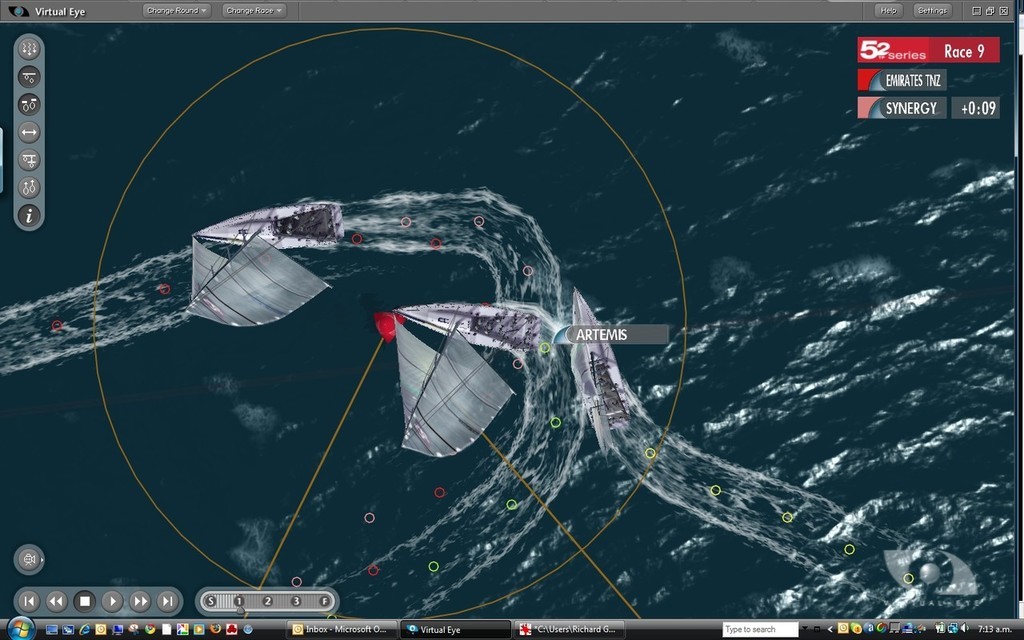Toggle the advantage line overlay button

pos(29,160)
